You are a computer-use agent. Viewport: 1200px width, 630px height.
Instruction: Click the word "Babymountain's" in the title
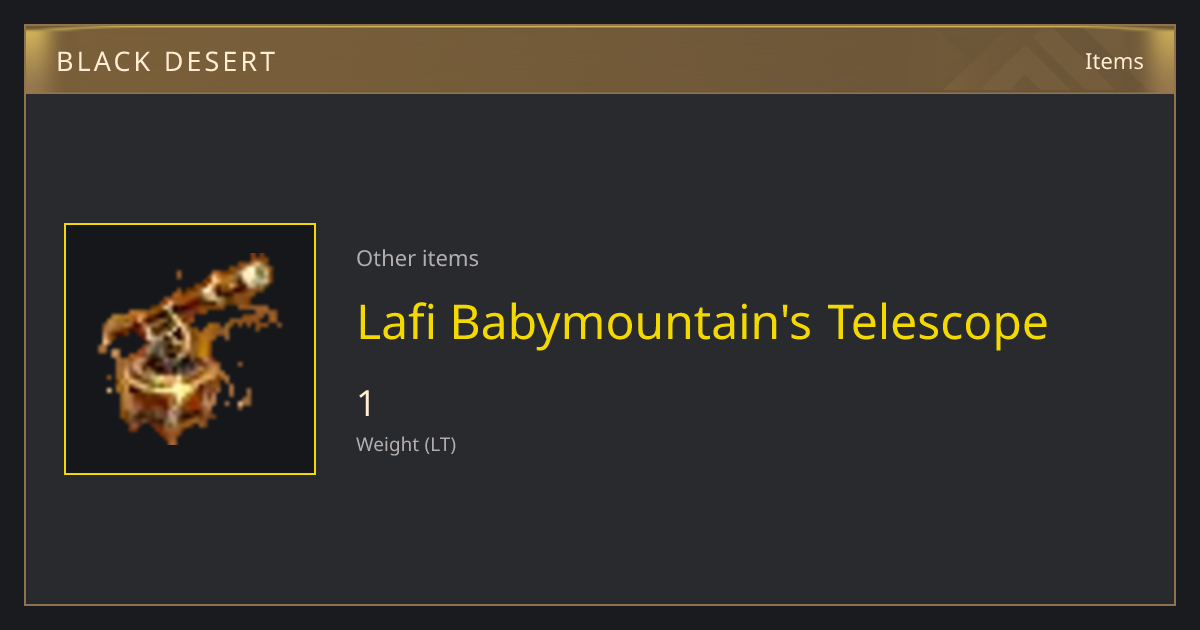(x=631, y=322)
